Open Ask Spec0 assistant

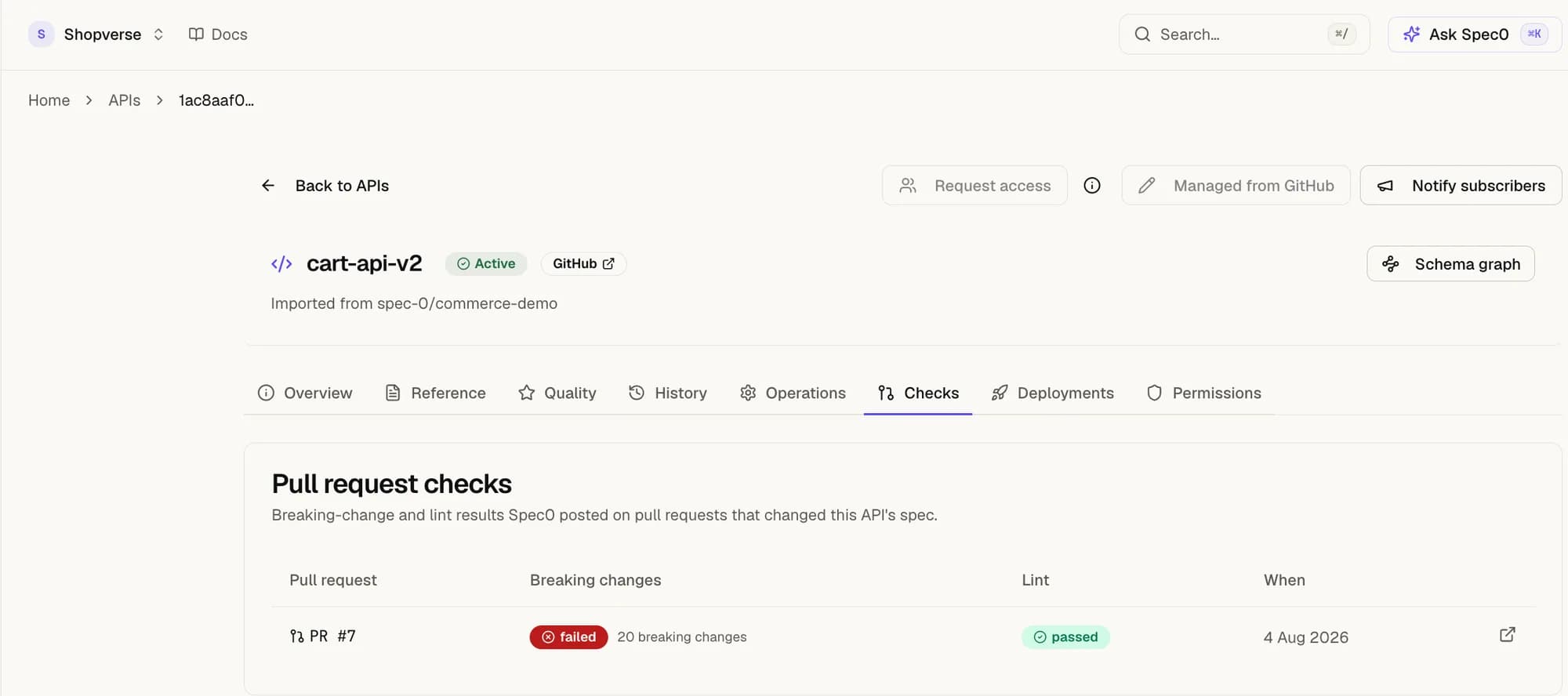pos(1474,34)
